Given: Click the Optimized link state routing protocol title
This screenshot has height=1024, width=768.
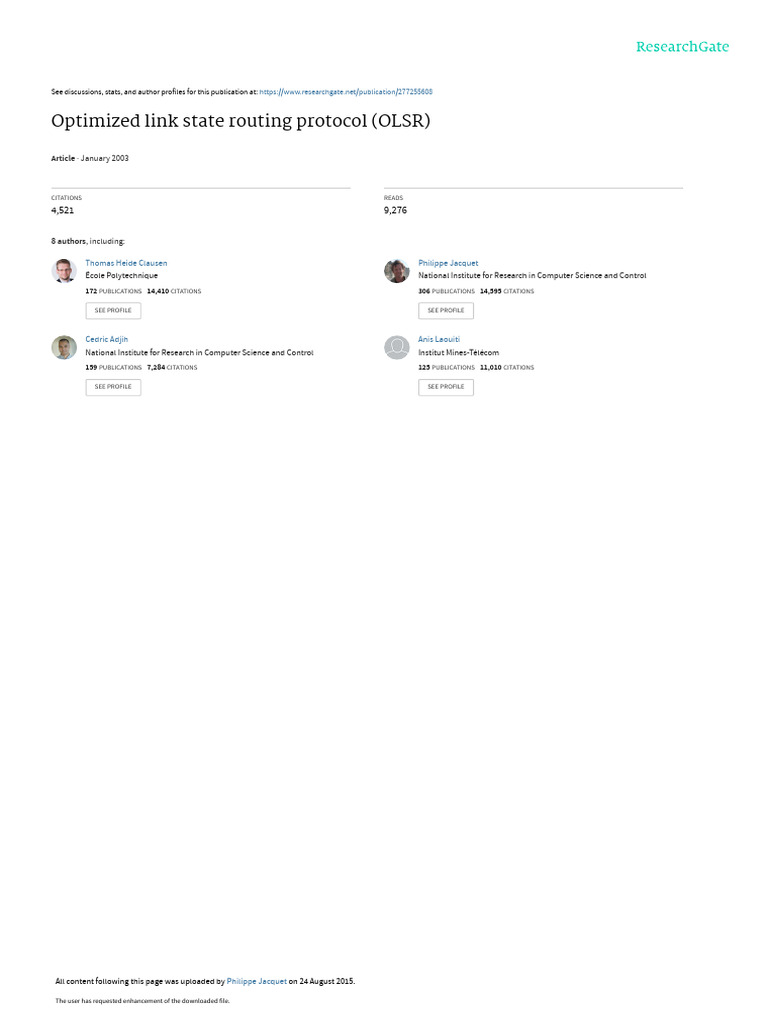Looking at the screenshot, I should (x=240, y=121).
